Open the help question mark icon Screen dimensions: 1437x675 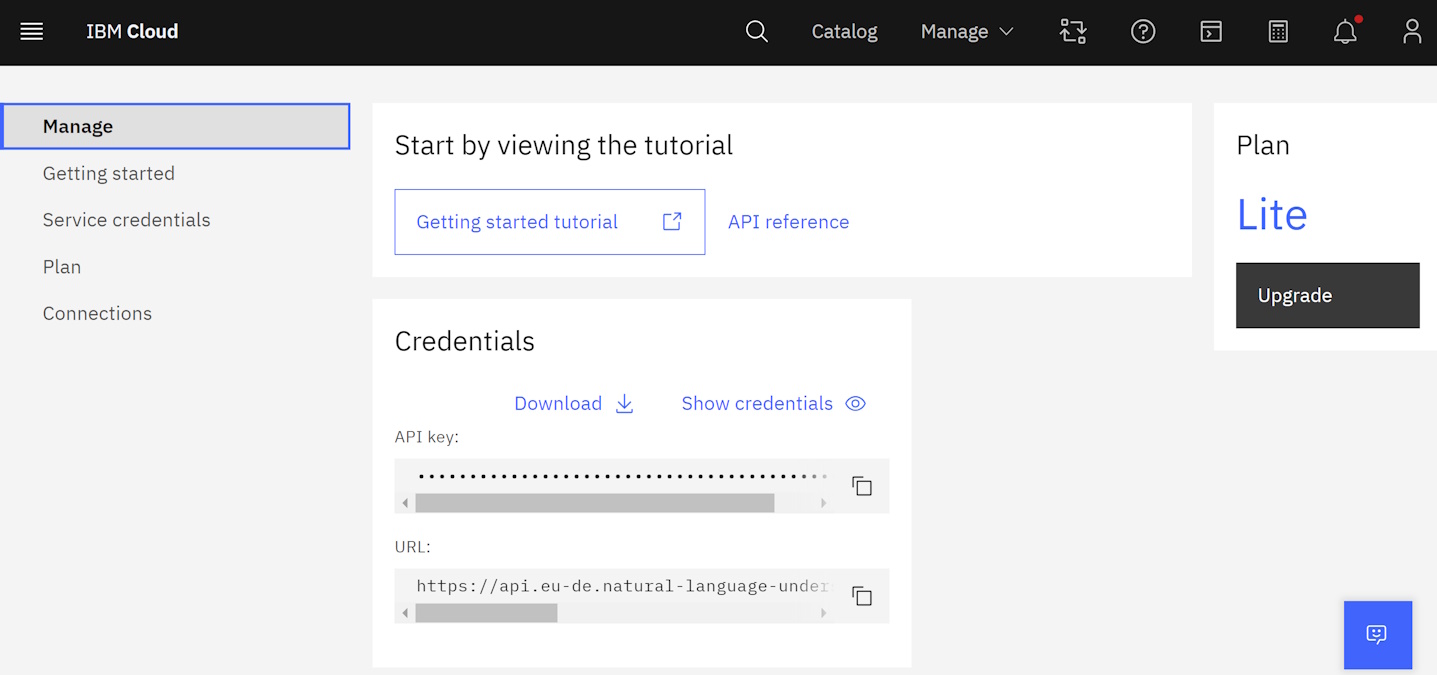tap(1143, 32)
